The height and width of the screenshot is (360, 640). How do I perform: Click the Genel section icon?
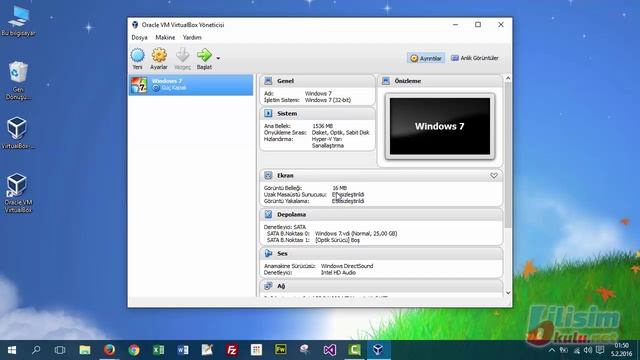(268, 81)
